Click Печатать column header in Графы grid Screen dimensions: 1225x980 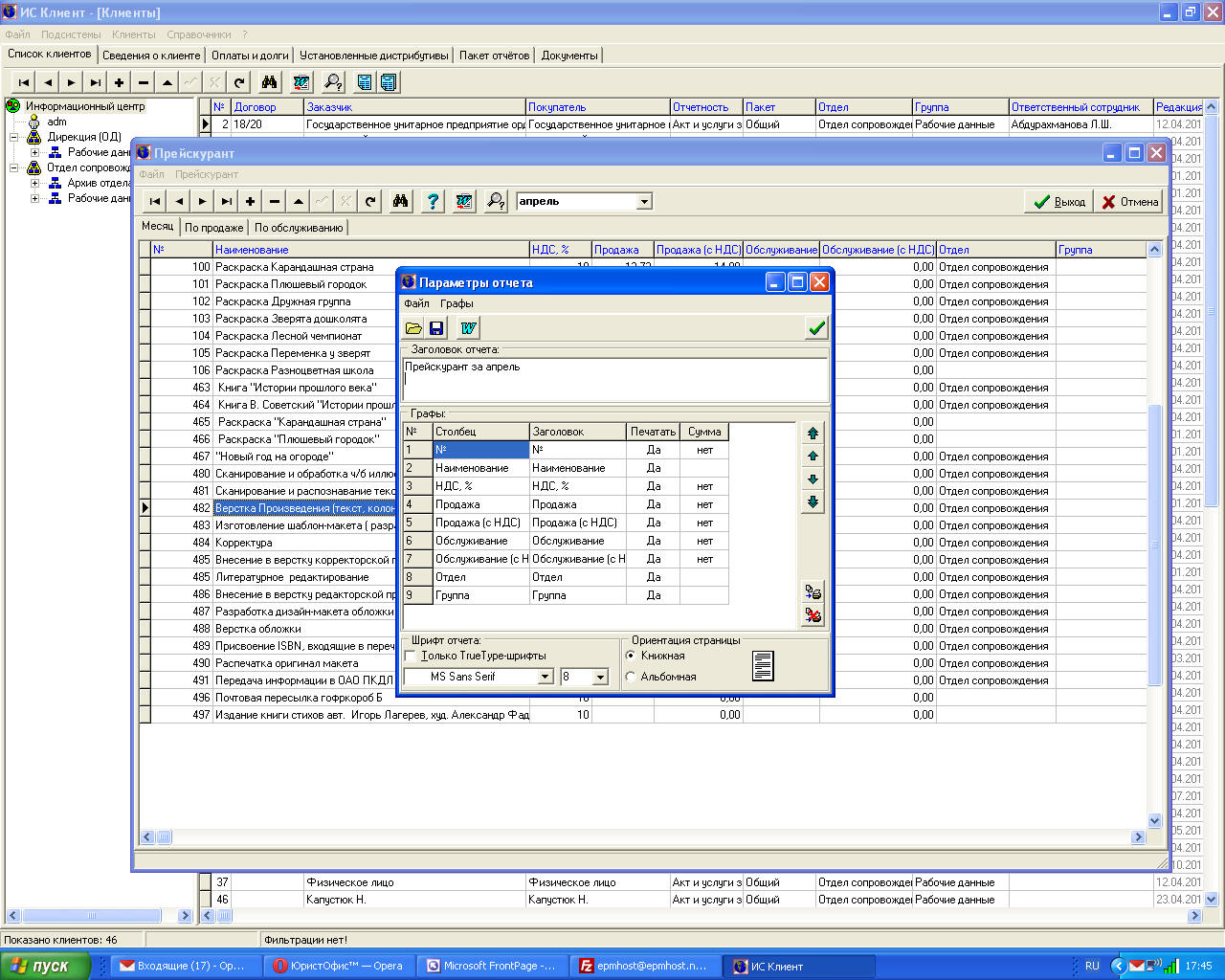coord(653,432)
